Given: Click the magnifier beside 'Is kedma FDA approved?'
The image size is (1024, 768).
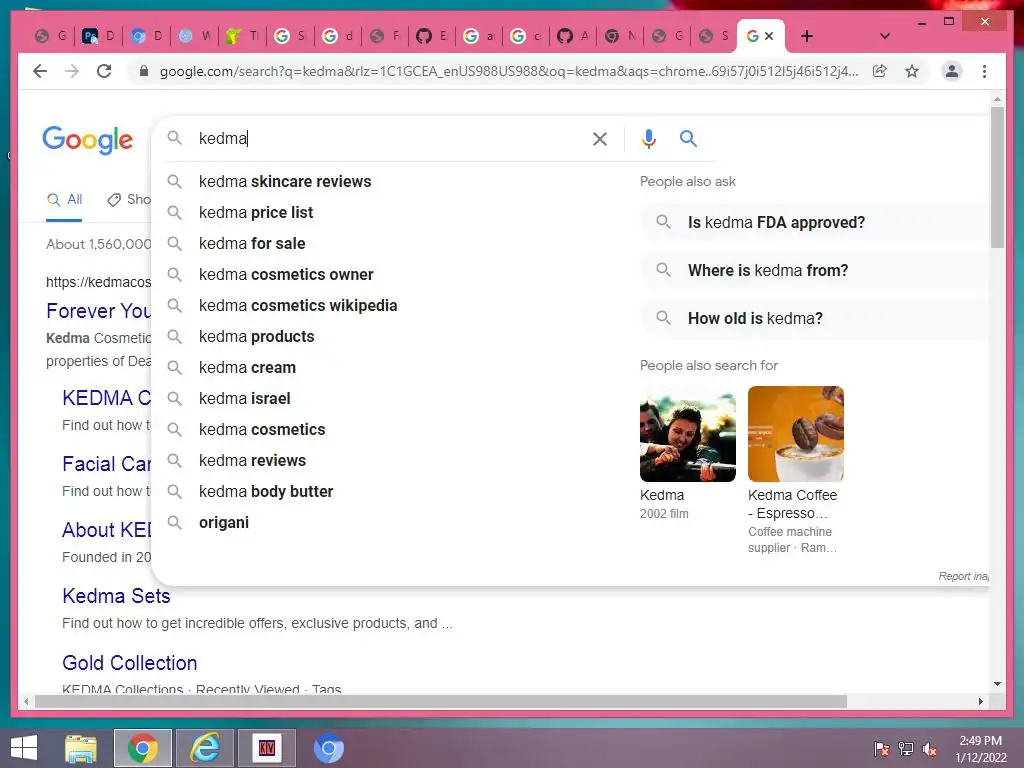Looking at the screenshot, I should click(664, 222).
